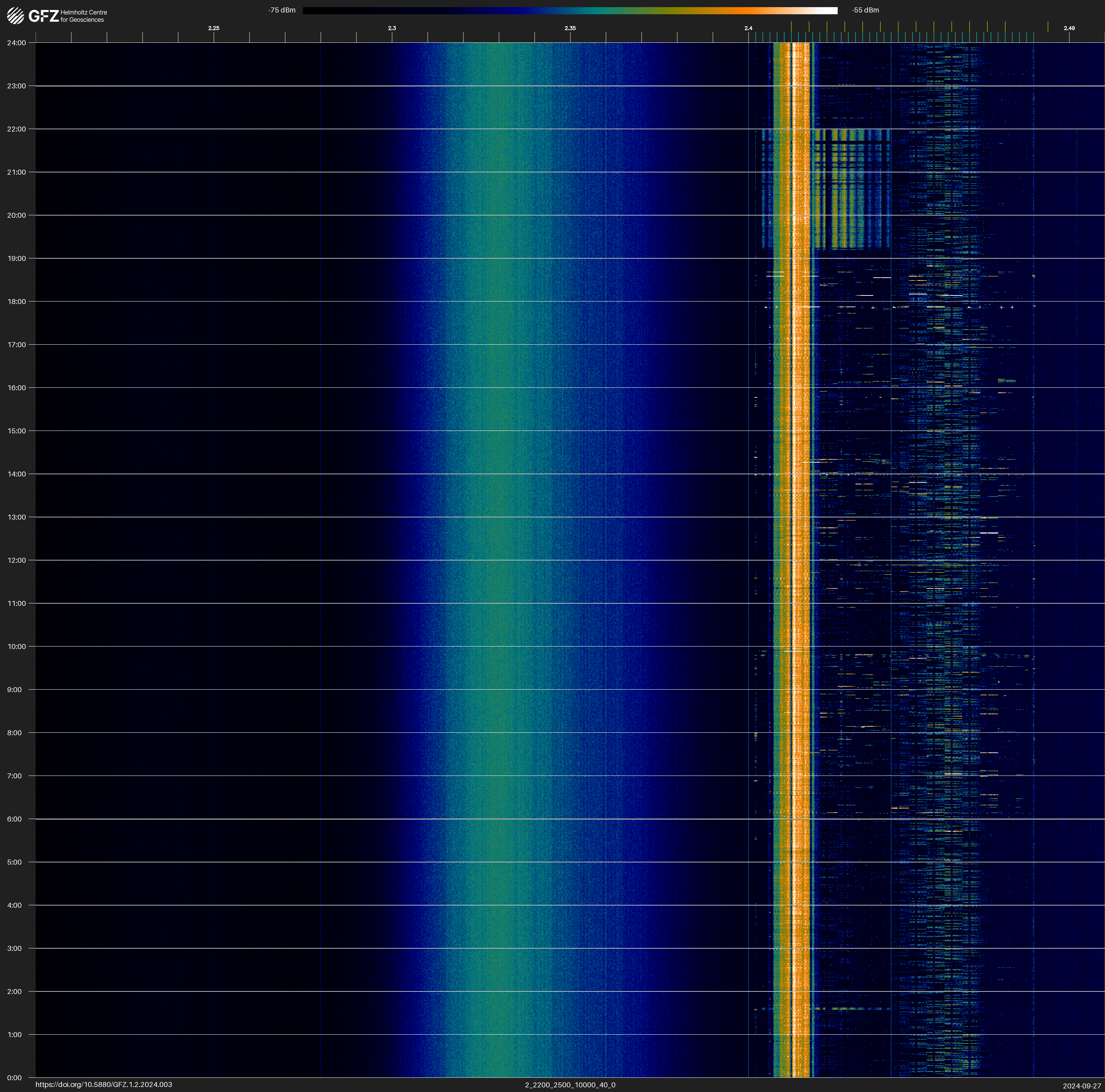Click the 2024-09-27 date label
The image size is (1105, 1092).
[x=1081, y=1086]
